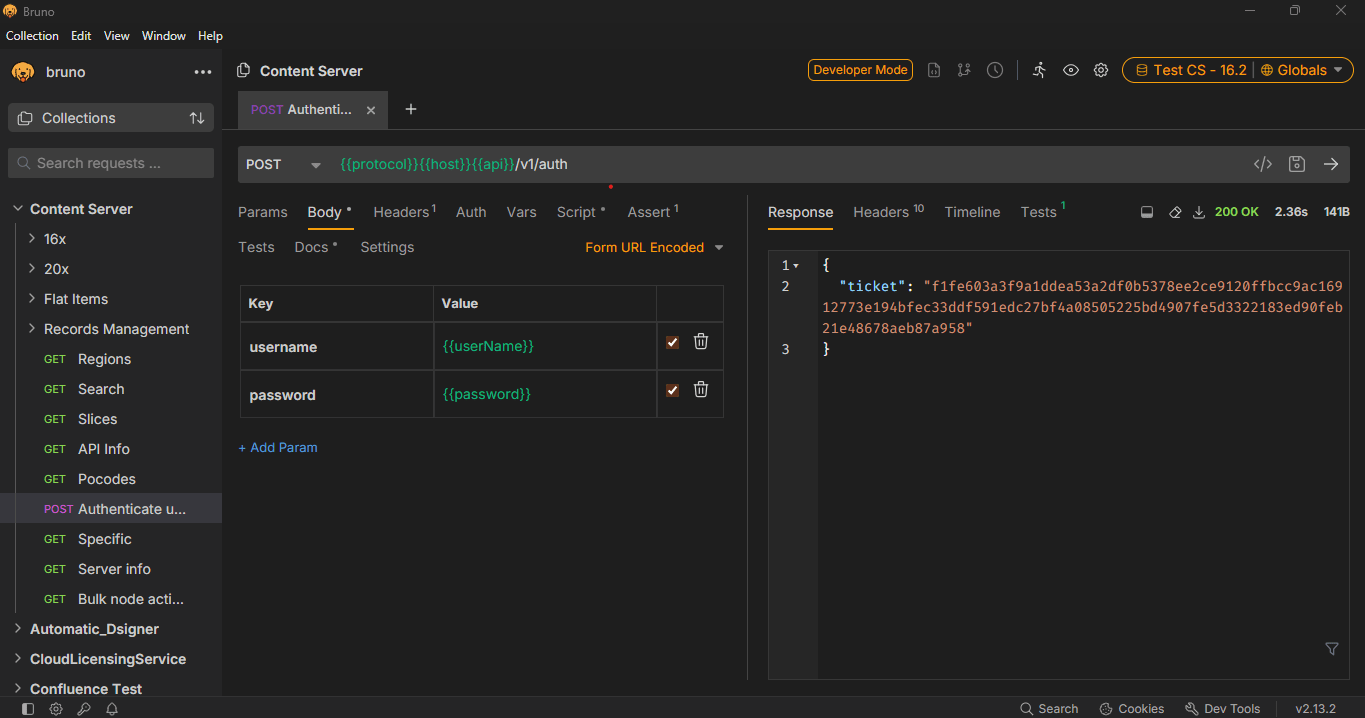Click the Search requests input field
Viewport: 1365px width, 718px height.
(x=111, y=163)
